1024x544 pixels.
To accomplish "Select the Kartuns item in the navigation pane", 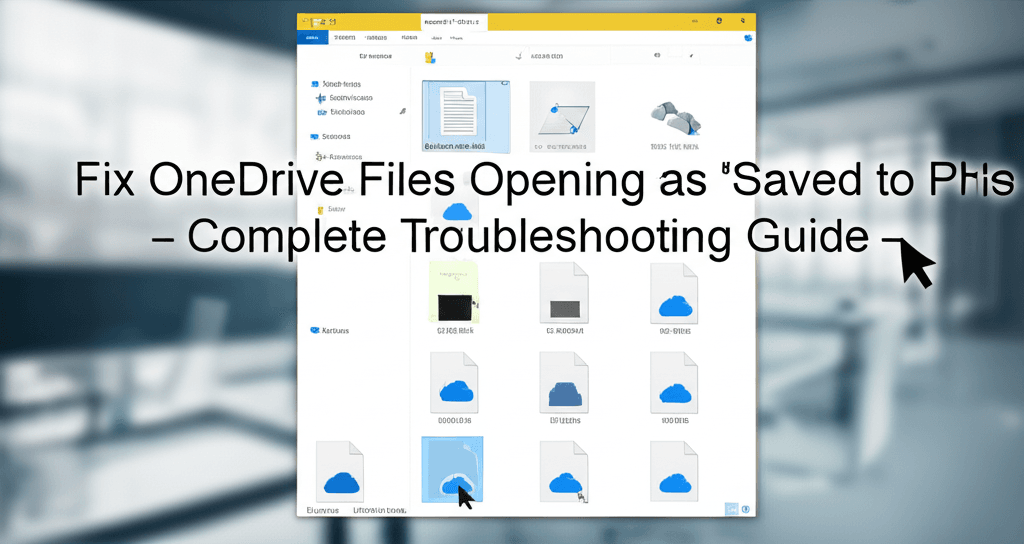I will point(330,330).
